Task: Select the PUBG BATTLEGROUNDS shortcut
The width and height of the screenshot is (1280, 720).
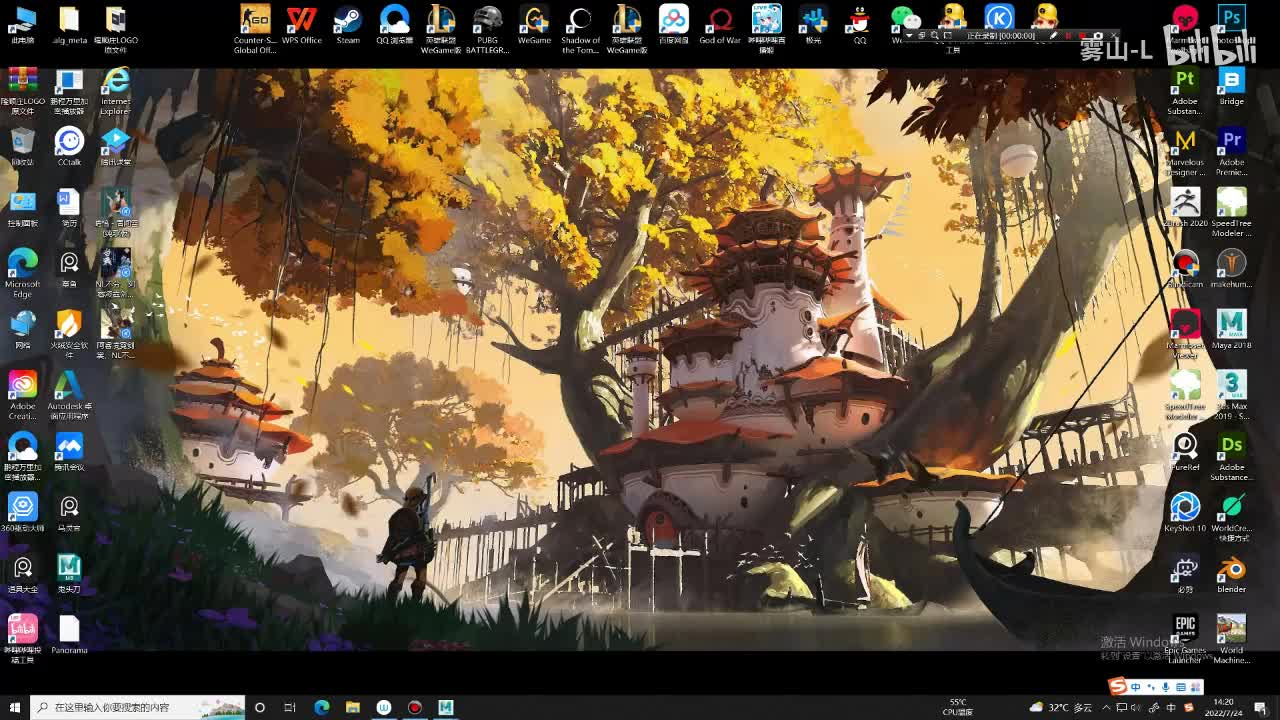Action: tap(487, 19)
